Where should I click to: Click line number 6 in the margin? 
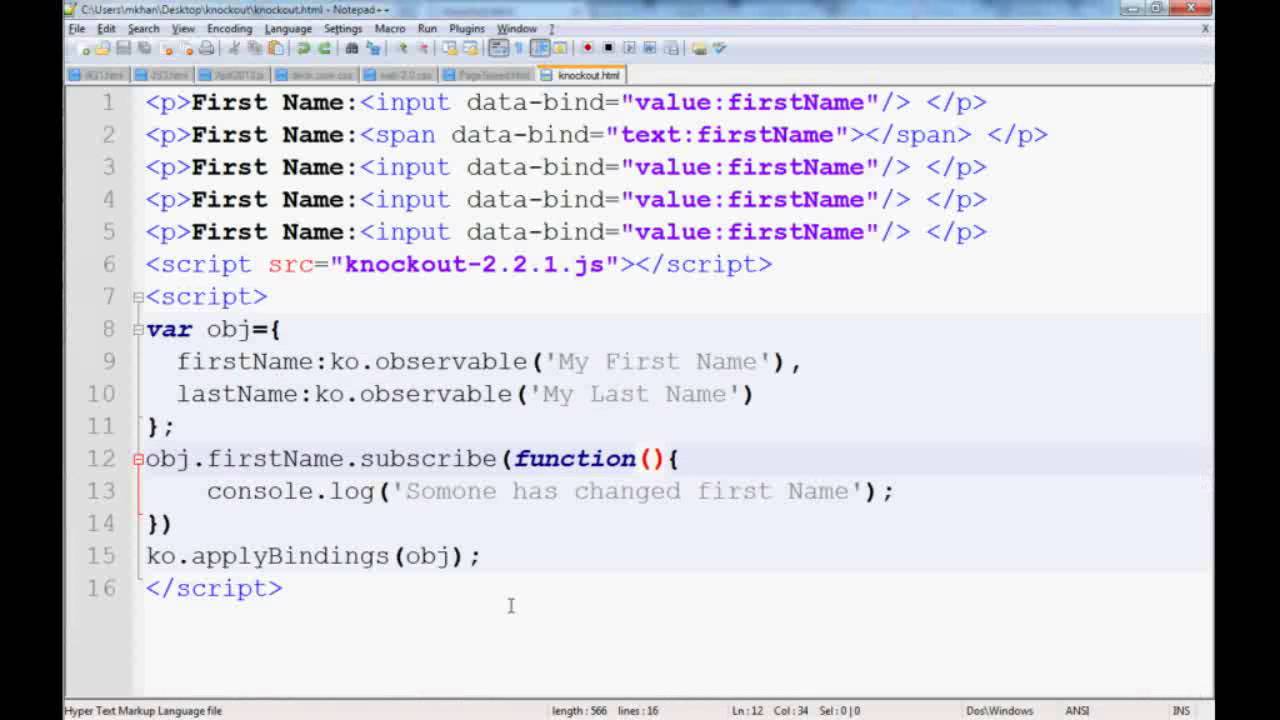(x=109, y=264)
